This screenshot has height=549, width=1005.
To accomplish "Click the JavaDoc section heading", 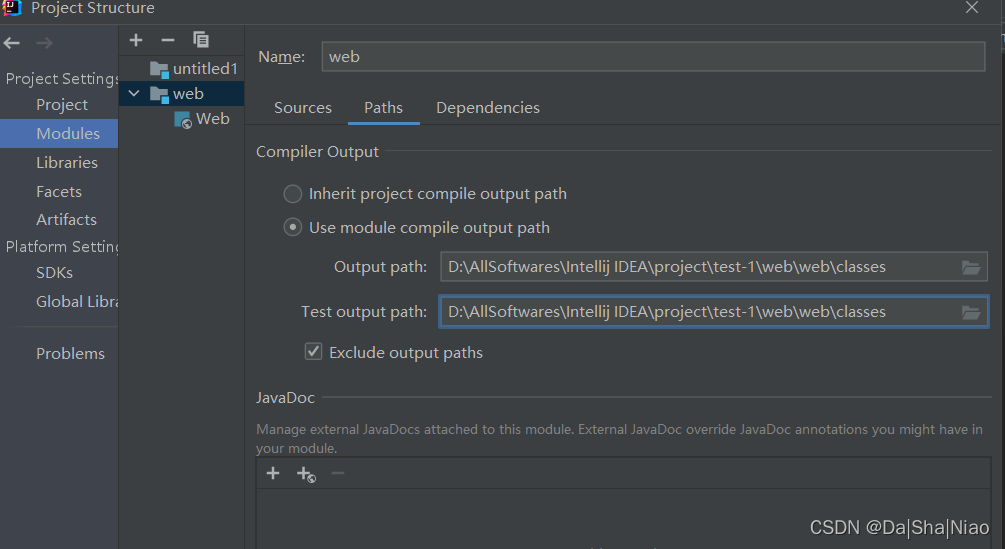I will (x=285, y=398).
